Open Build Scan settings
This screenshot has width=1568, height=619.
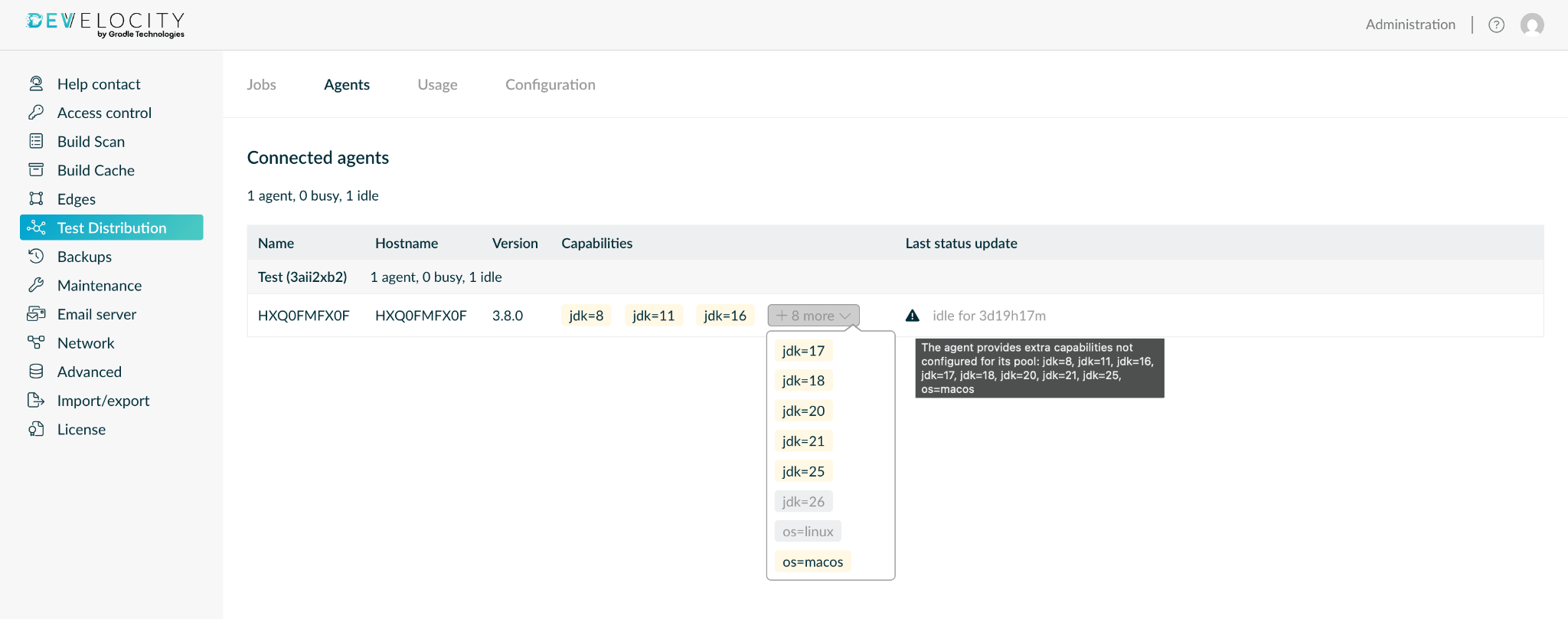(x=112, y=142)
